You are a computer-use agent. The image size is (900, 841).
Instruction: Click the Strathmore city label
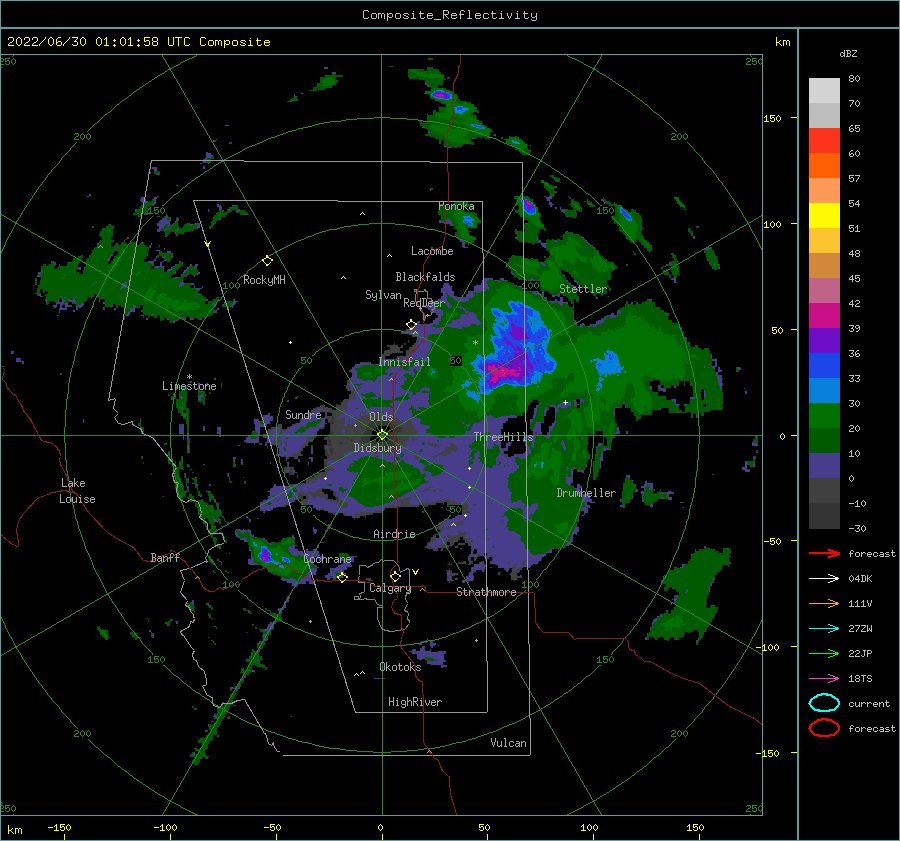486,592
